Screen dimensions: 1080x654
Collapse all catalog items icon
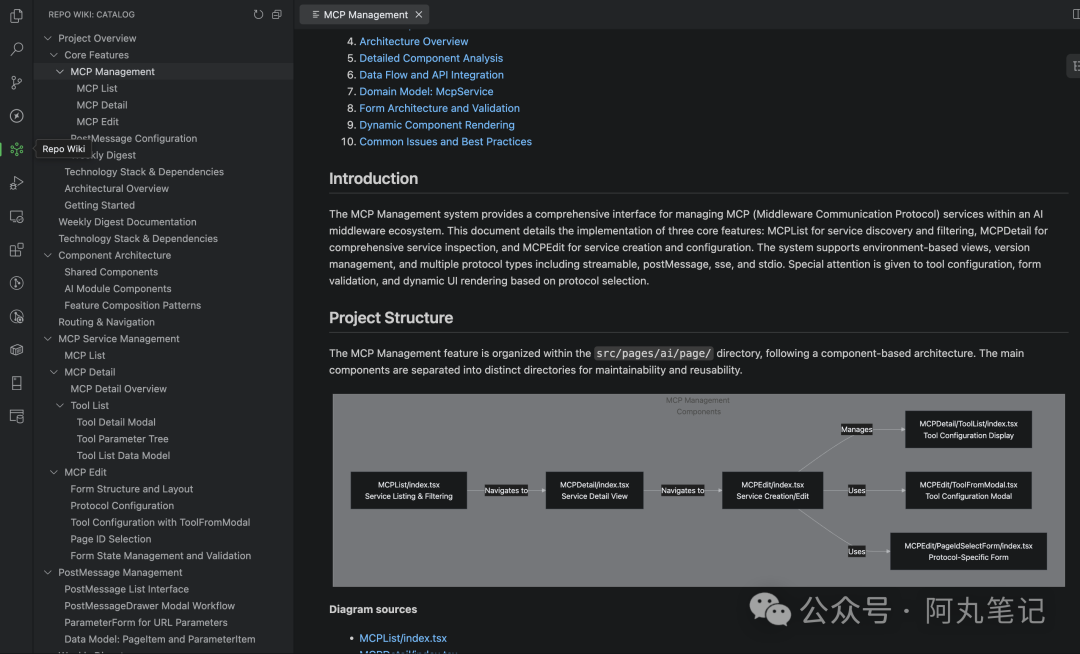[x=277, y=14]
